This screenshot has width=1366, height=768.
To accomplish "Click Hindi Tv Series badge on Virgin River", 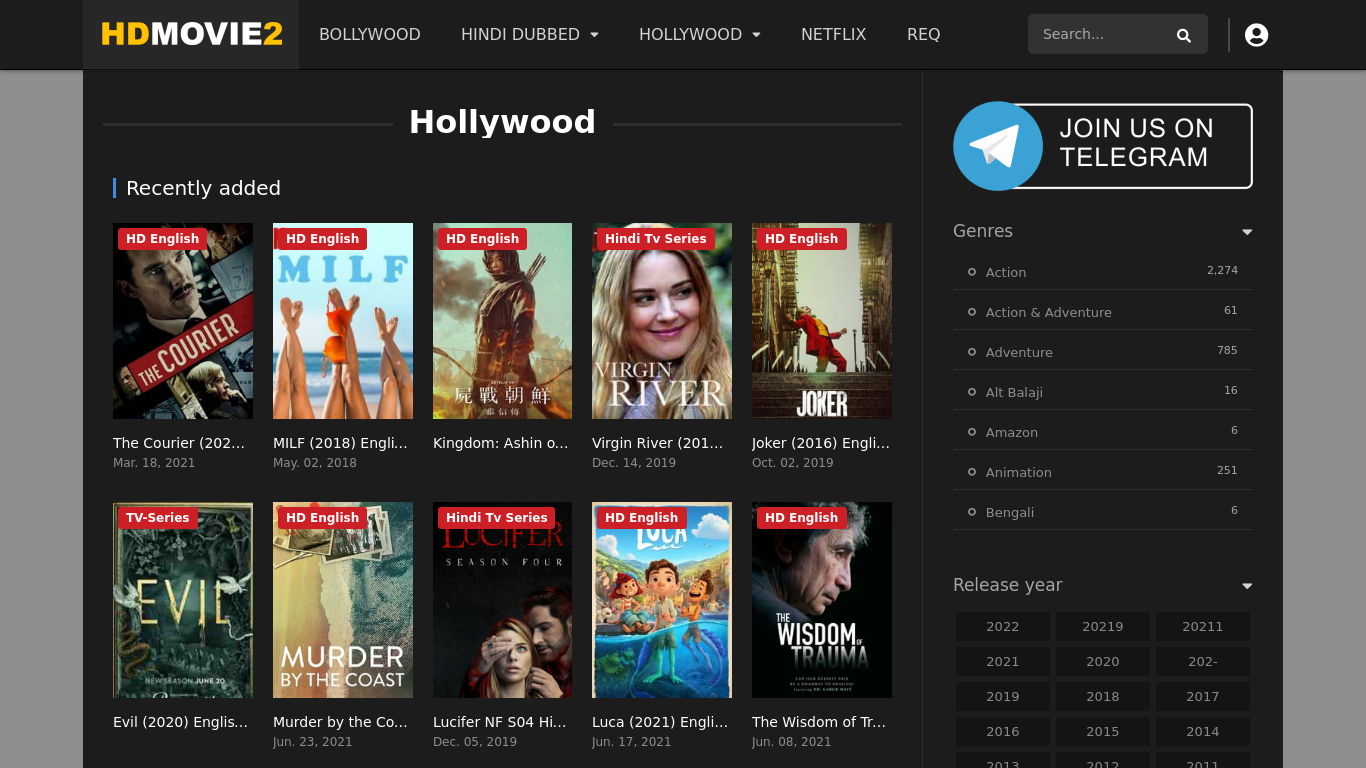I will 656,239.
